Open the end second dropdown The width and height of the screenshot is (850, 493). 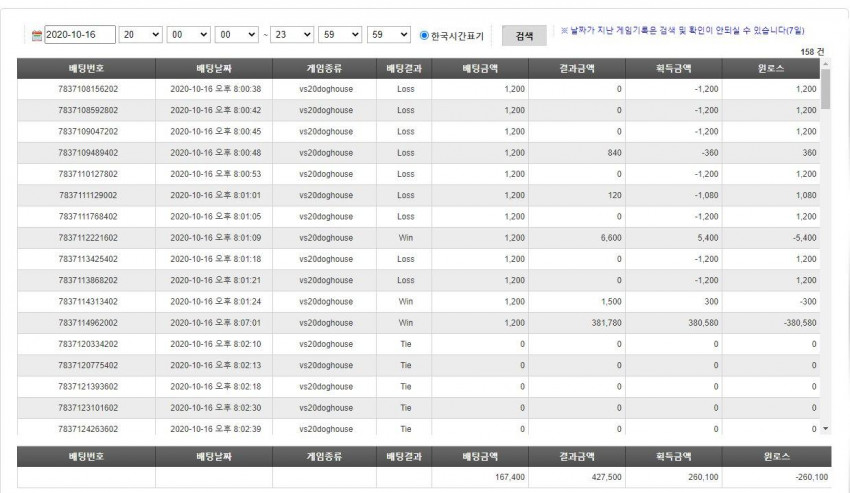[389, 35]
